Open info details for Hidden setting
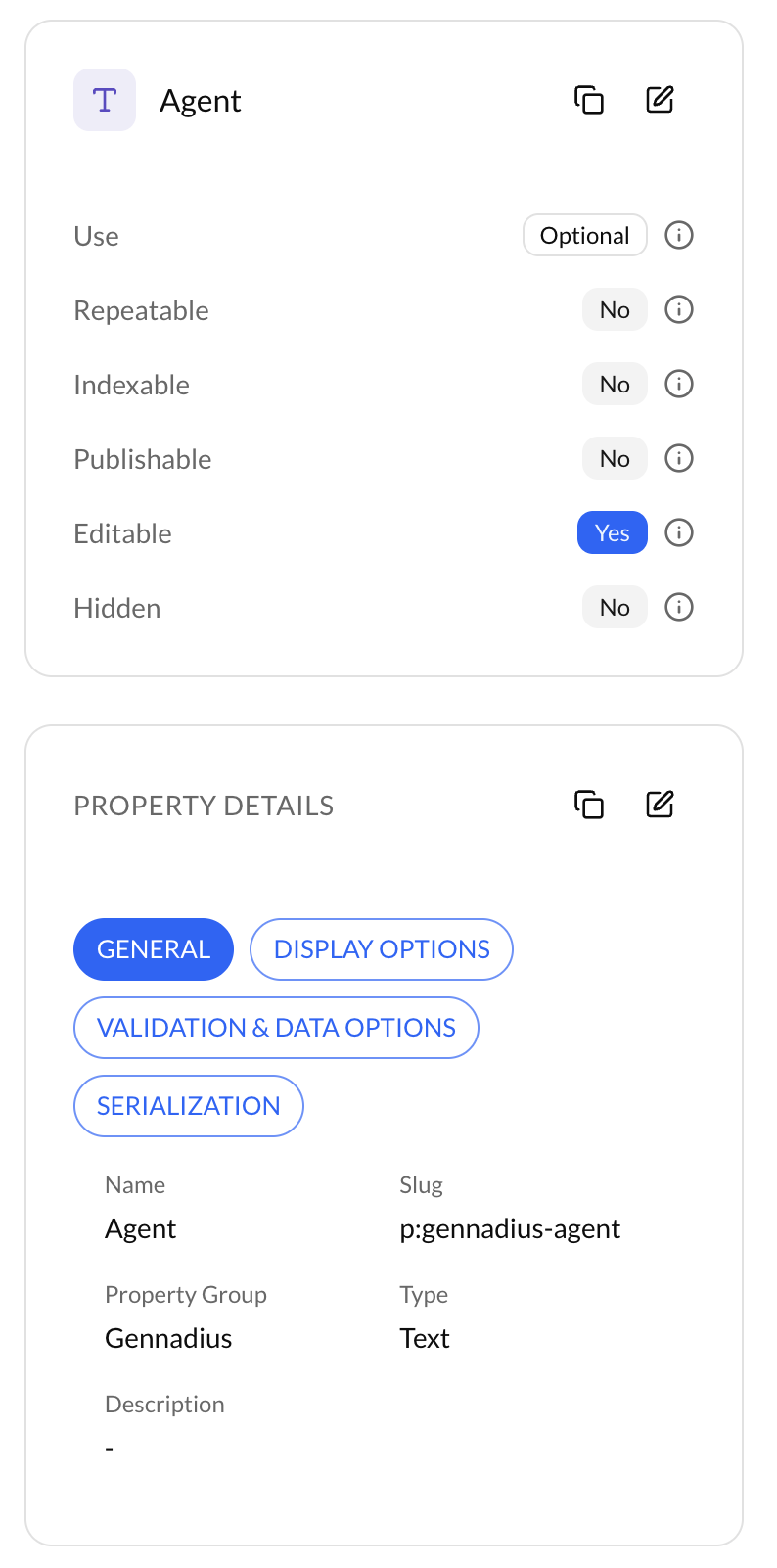The height and width of the screenshot is (1568, 777). [679, 607]
